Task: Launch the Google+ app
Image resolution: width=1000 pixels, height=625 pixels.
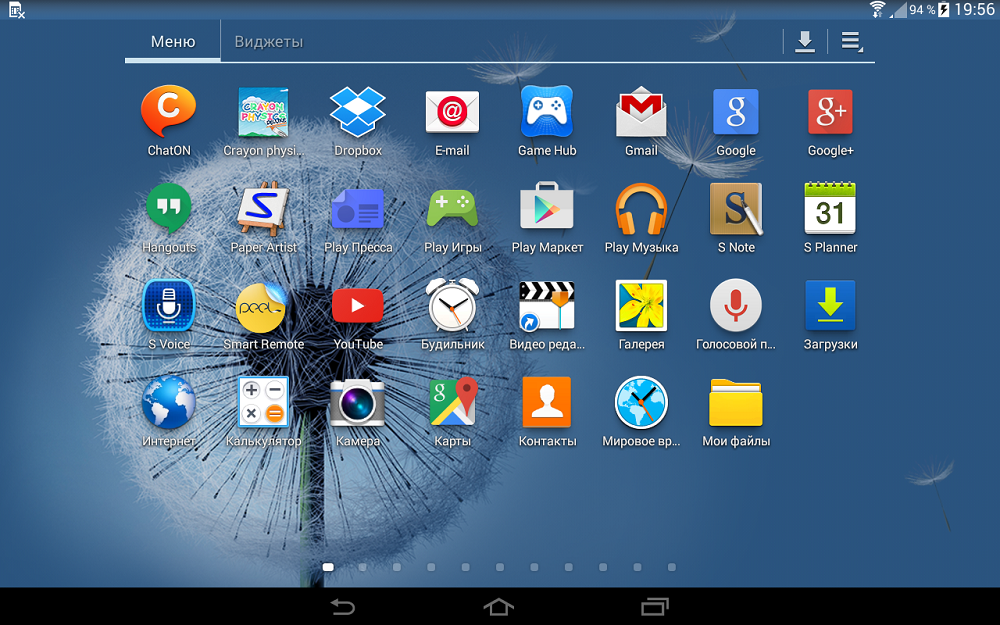Action: 830,113
